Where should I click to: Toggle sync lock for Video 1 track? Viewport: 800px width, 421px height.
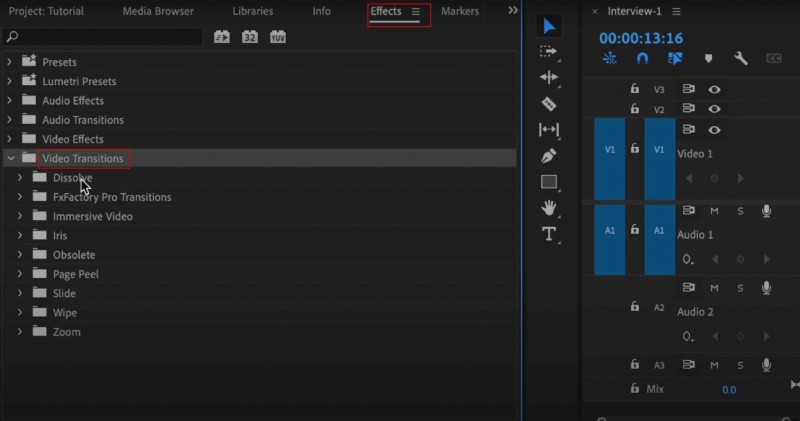coord(688,129)
